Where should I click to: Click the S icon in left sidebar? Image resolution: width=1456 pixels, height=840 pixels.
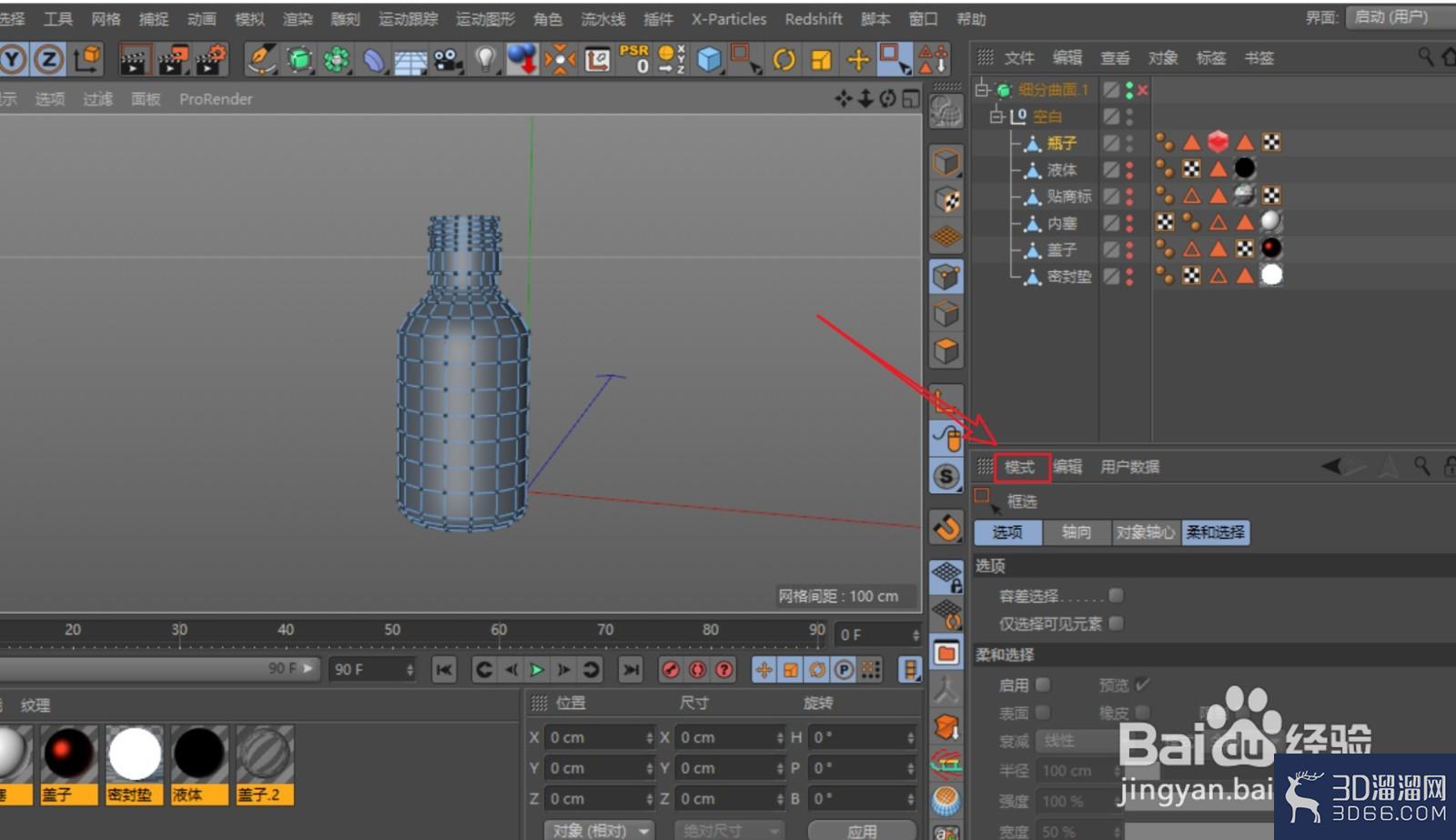click(x=946, y=476)
